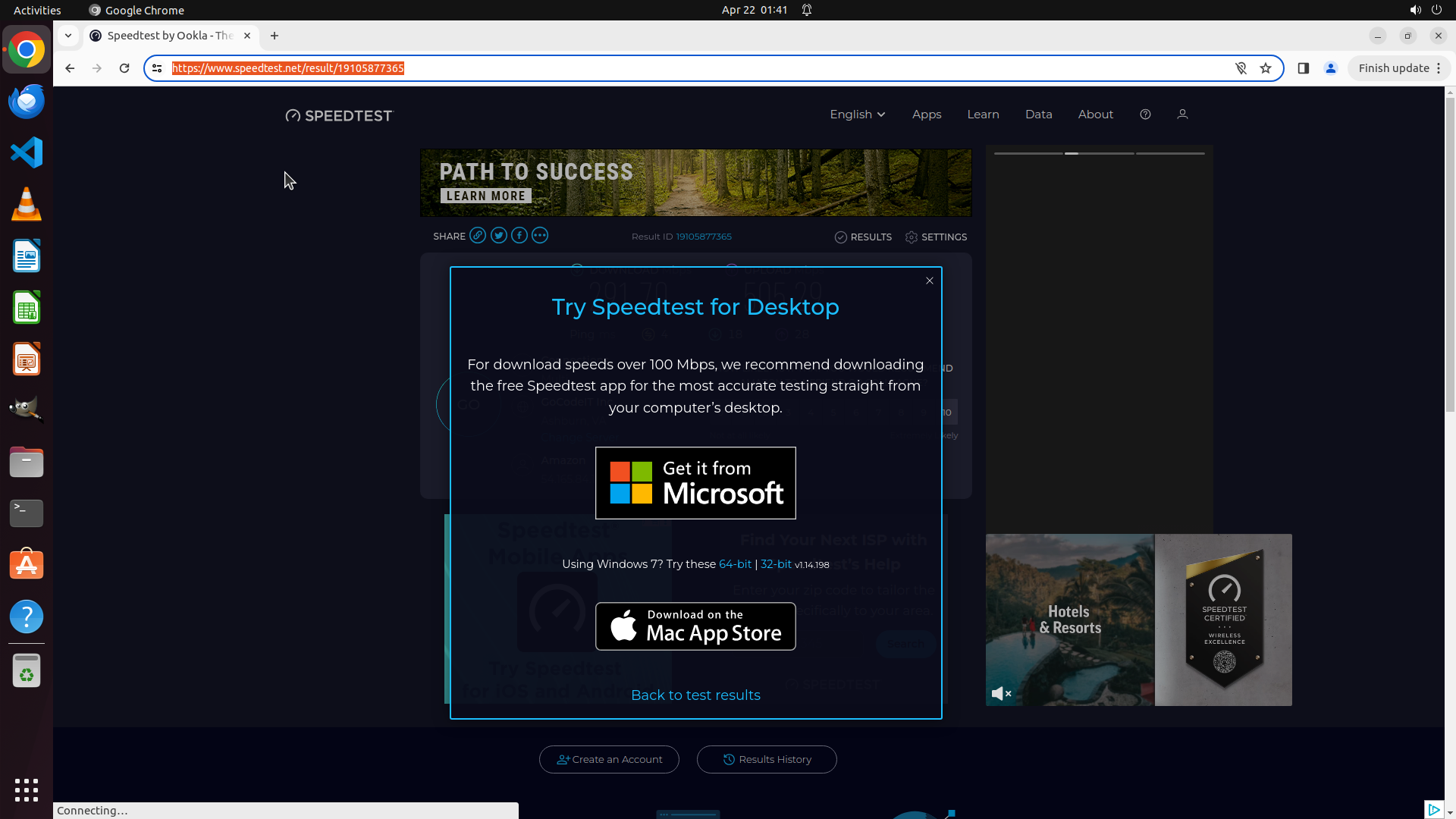Close the Speedtest for Desktop popup

pos(929,281)
